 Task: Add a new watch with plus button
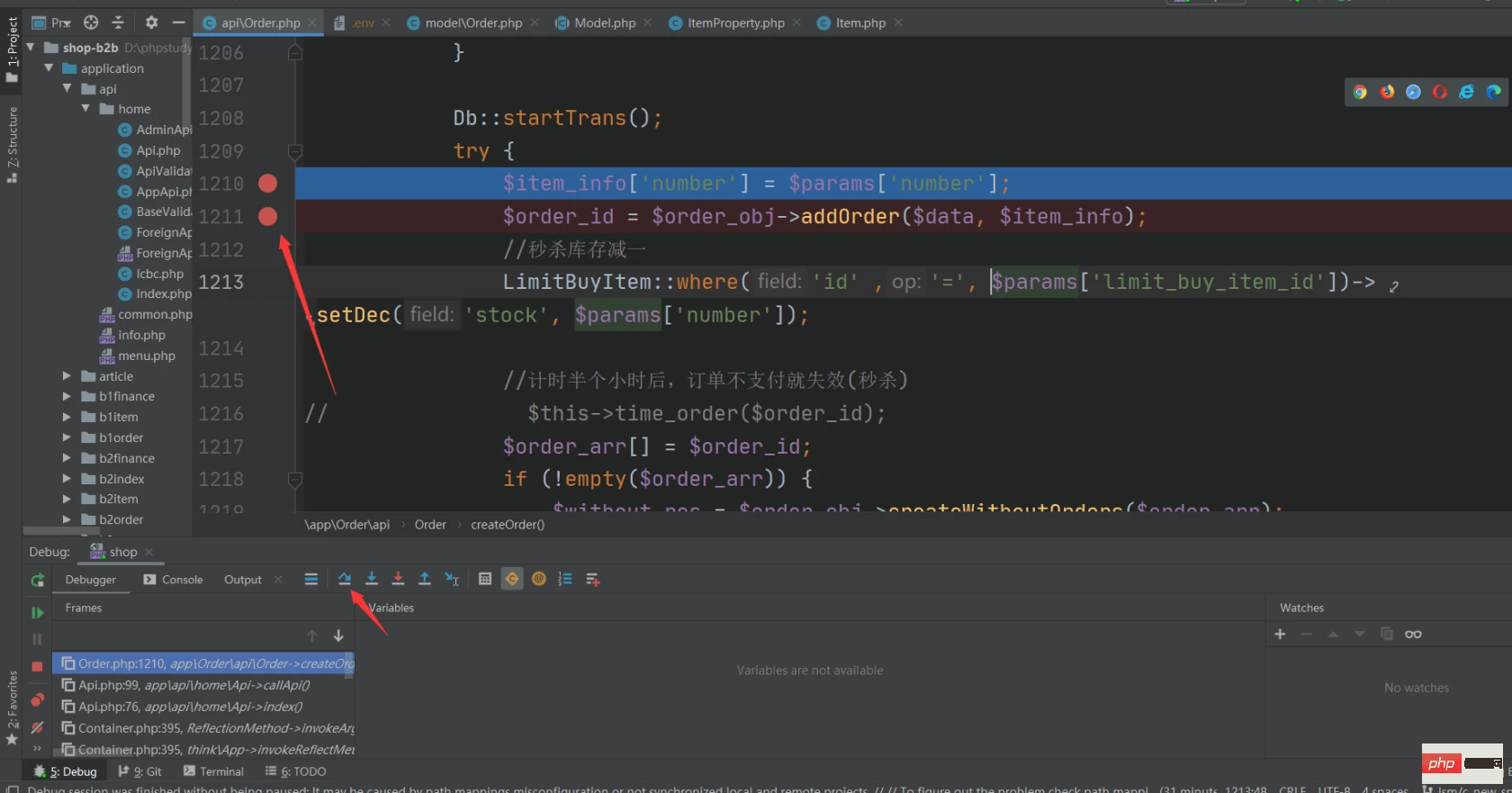pos(1280,635)
